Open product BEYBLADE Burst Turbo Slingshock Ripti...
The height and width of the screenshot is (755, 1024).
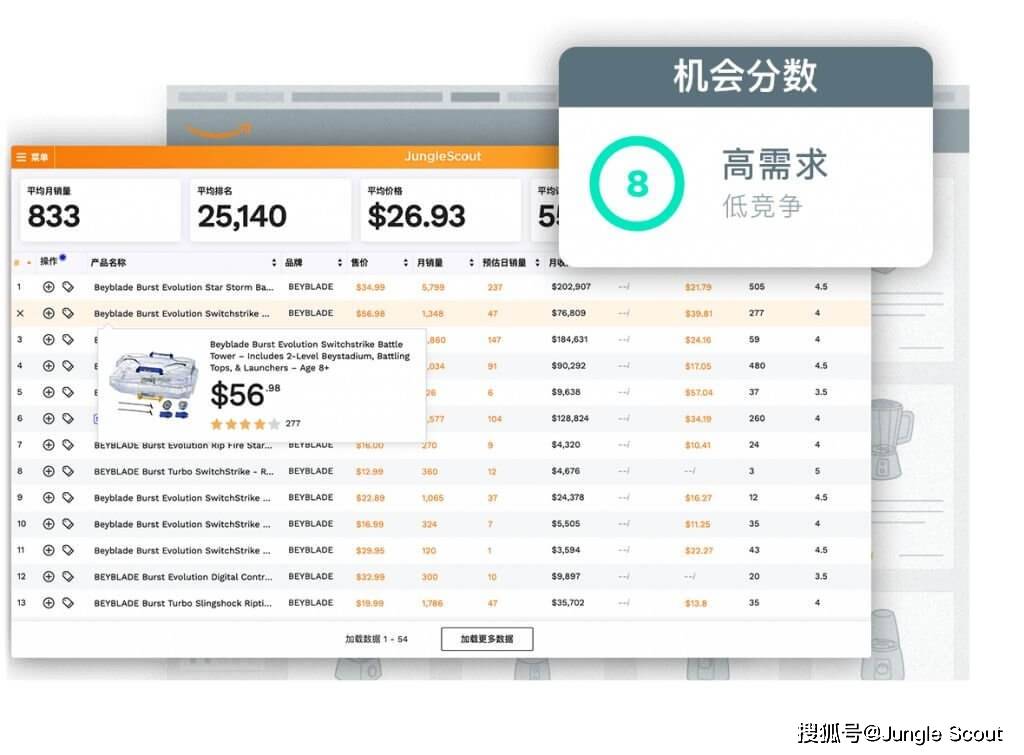point(183,603)
